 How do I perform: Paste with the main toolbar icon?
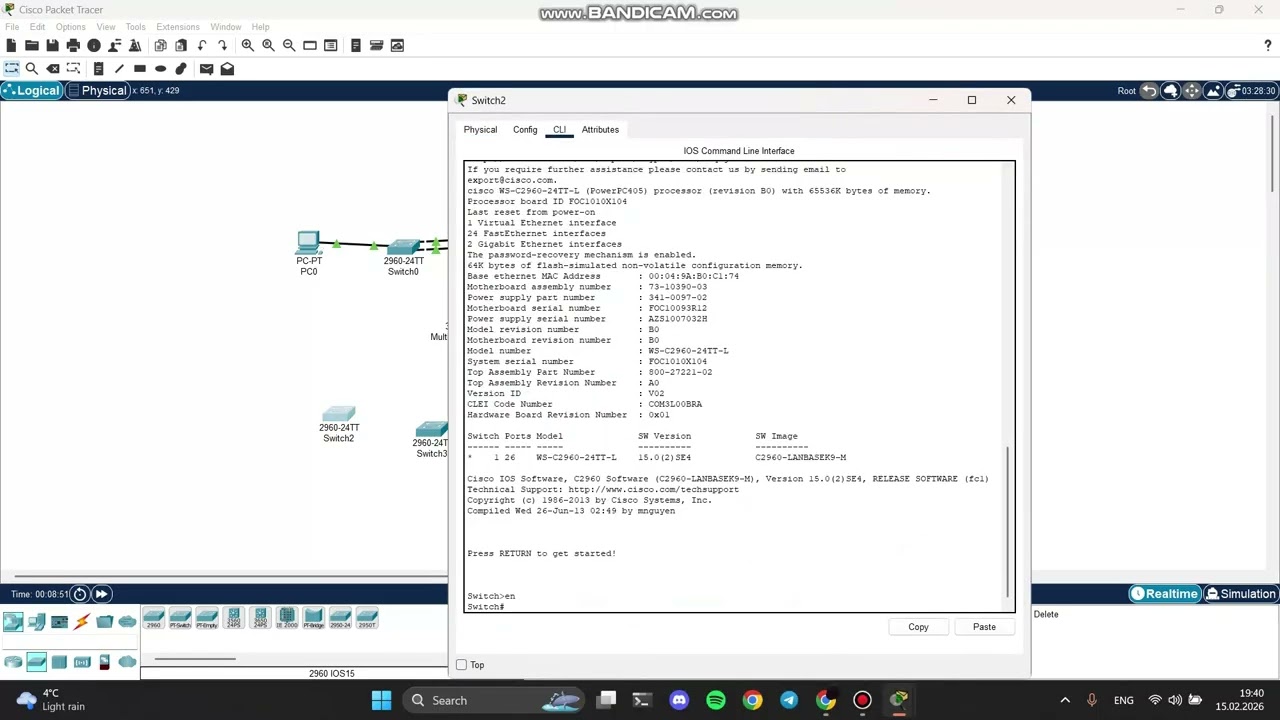coord(181,45)
